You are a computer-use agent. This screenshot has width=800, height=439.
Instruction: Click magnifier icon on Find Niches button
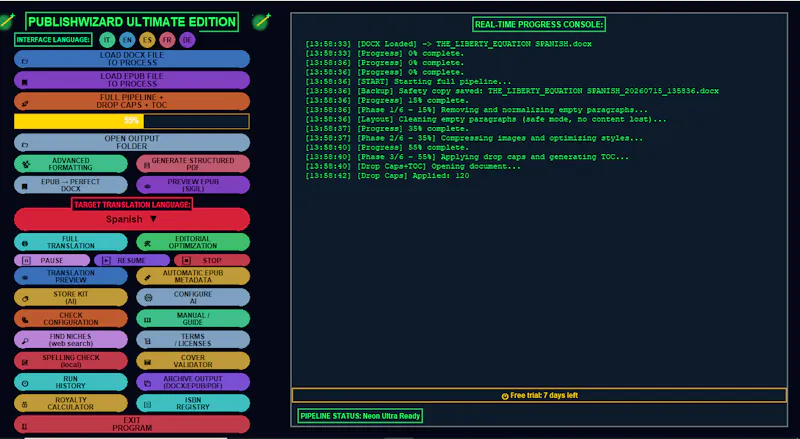(x=25, y=341)
